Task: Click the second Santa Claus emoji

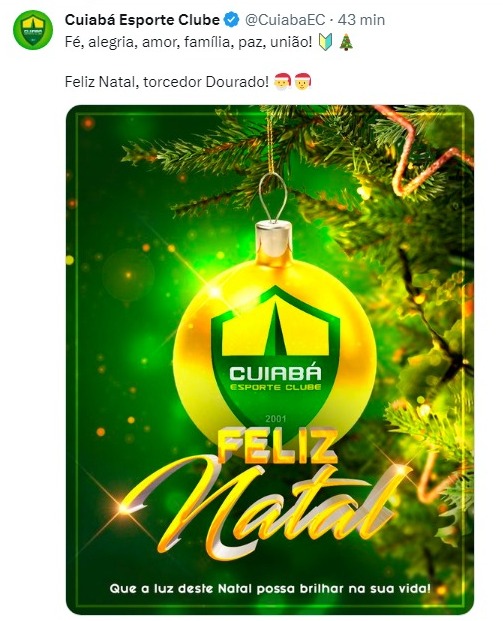Action: pos(303,81)
